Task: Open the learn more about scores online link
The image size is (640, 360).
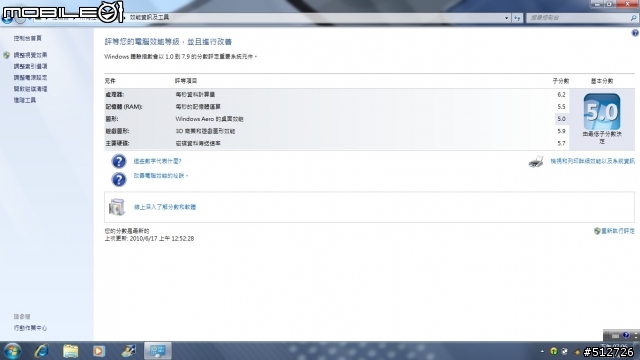Action: click(165, 207)
